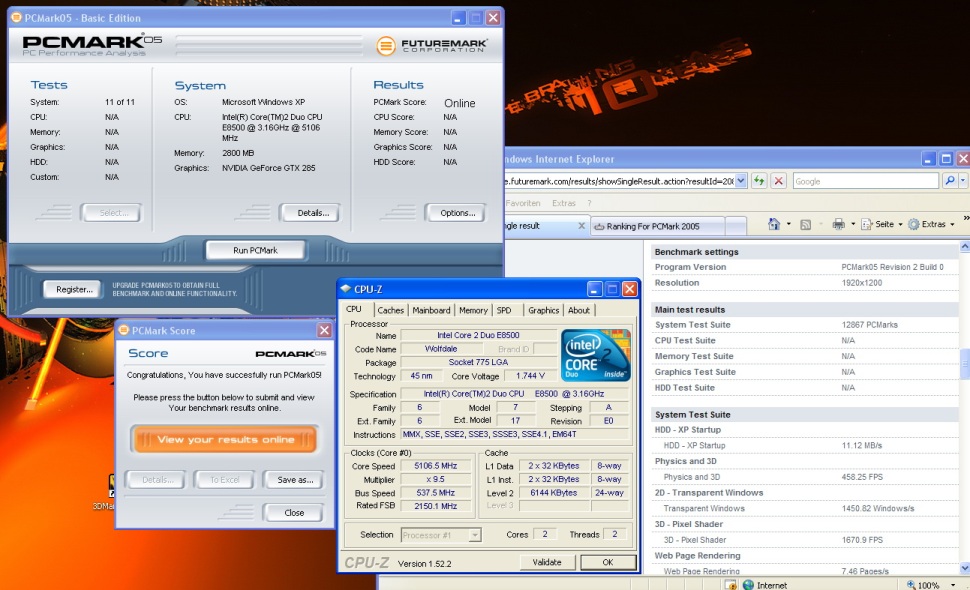Switch to the SPD tab in CPU-Z
Screen dimensions: 970x590
point(504,310)
